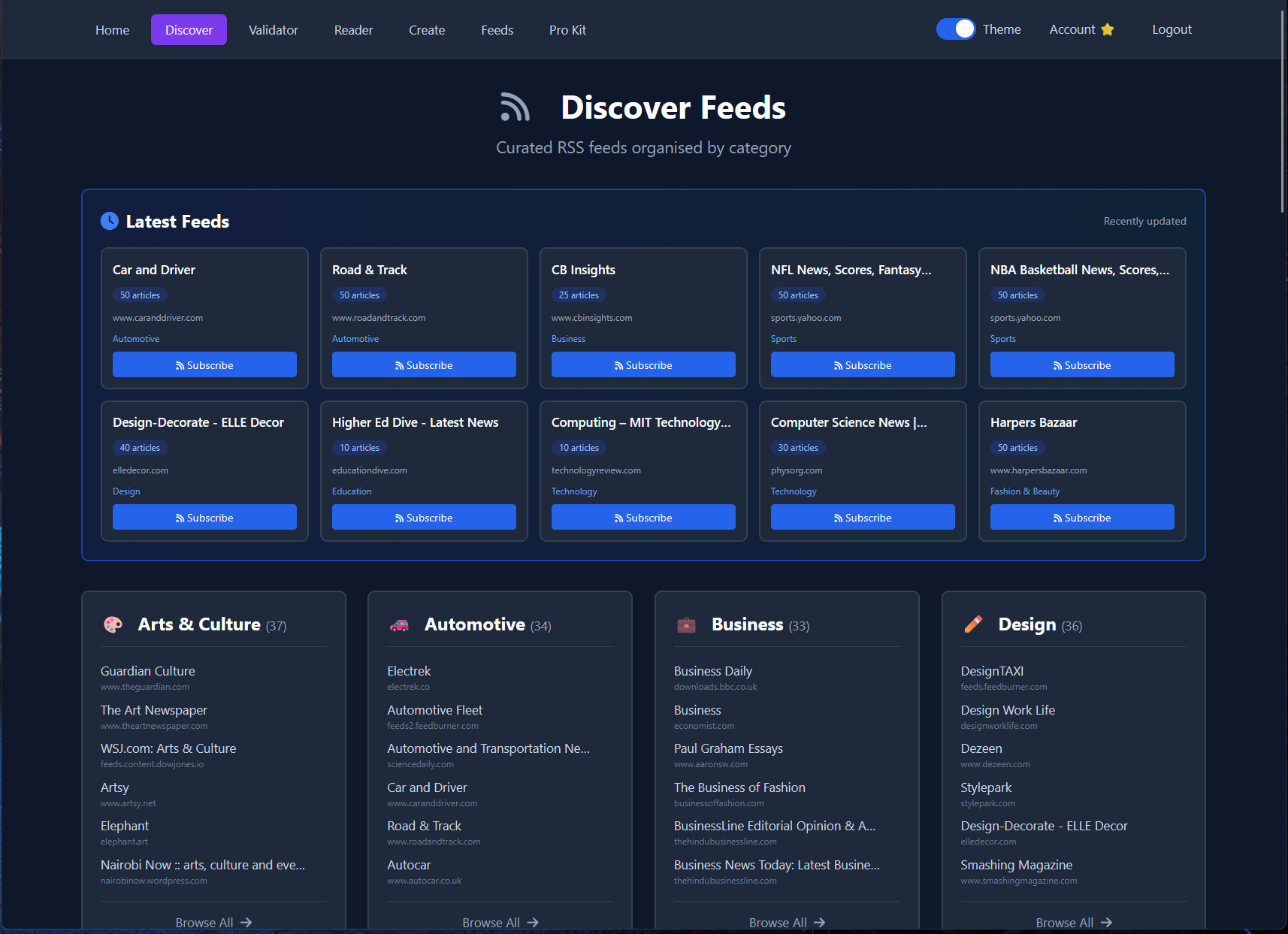1288x934 pixels.
Task: Click the briefcase icon beside Business category
Action: click(686, 624)
